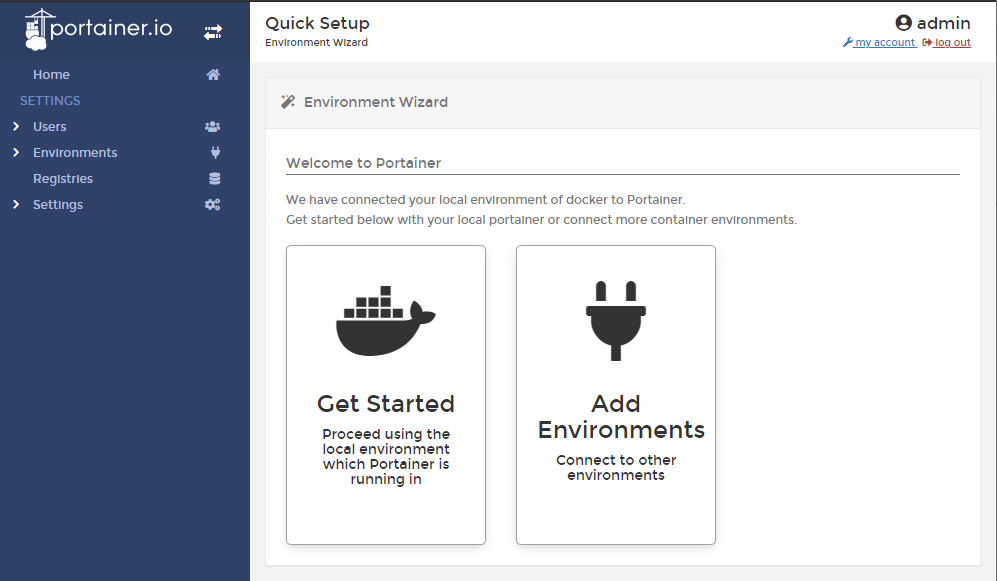
Task: Click the Environments plug icon in sidebar
Action: point(216,153)
